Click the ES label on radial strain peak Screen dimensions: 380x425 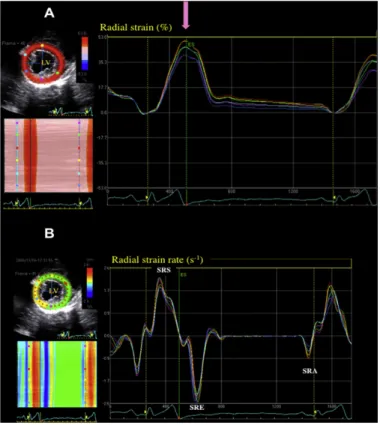pyautogui.click(x=191, y=44)
